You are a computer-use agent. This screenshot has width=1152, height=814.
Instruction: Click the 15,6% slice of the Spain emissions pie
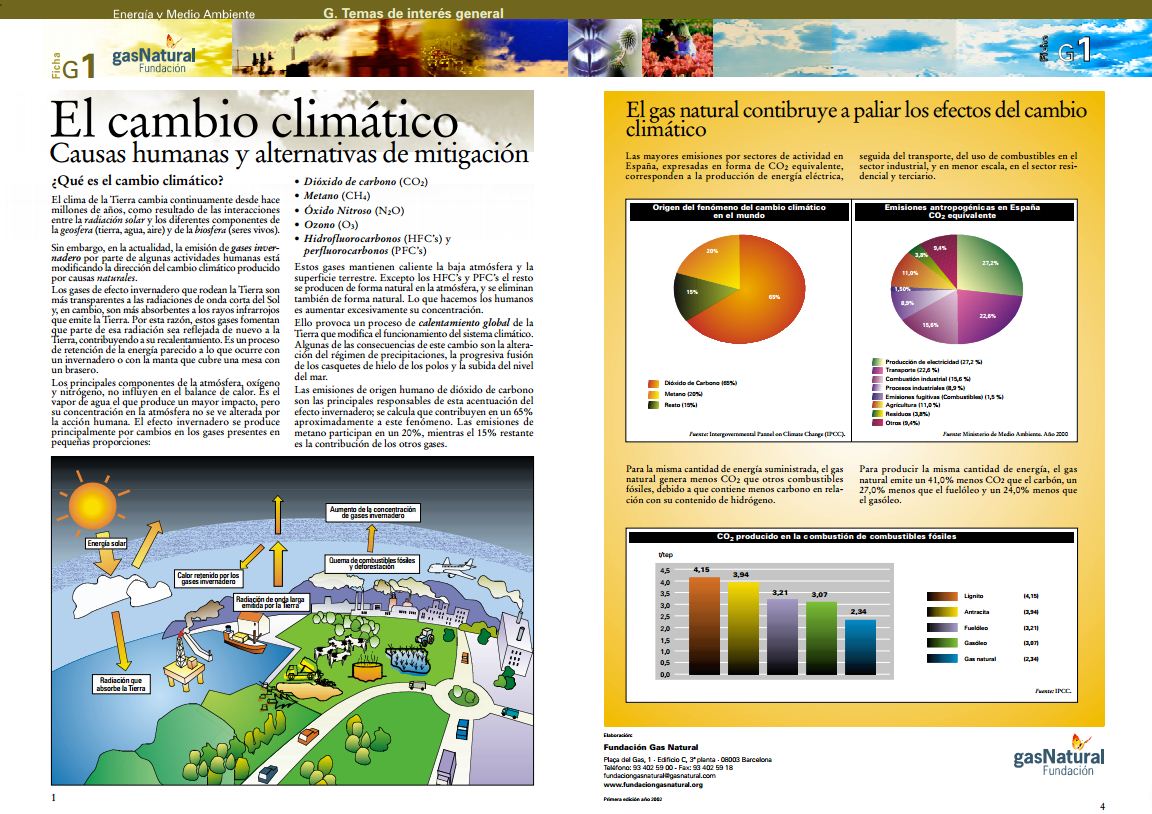pos(931,321)
